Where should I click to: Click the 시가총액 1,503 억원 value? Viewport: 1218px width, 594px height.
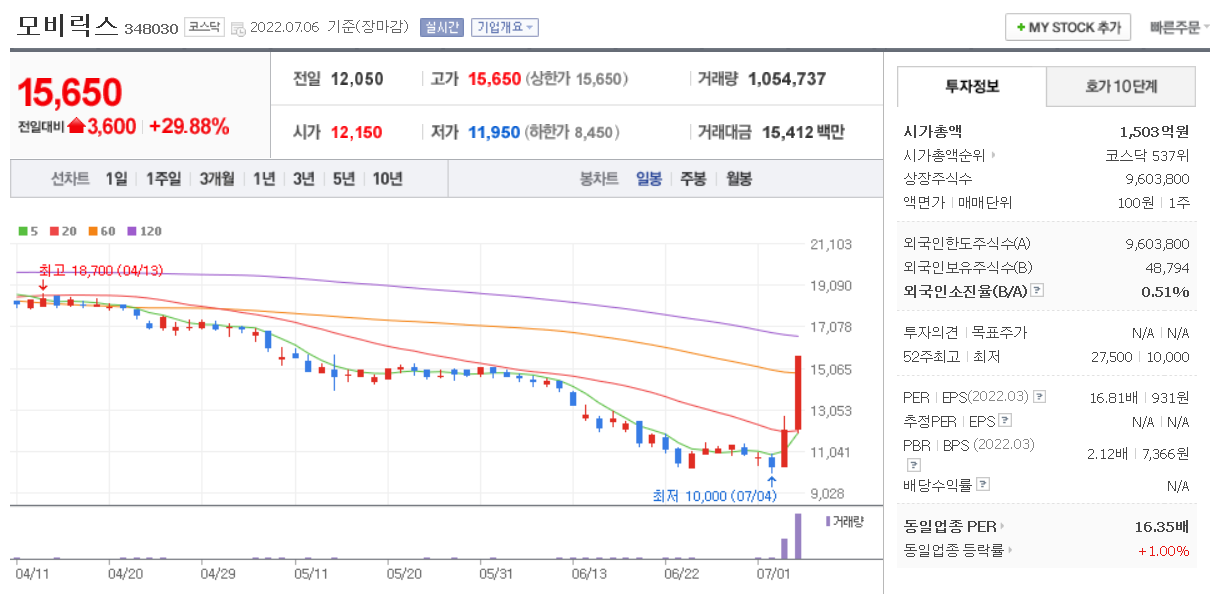(x=1155, y=131)
